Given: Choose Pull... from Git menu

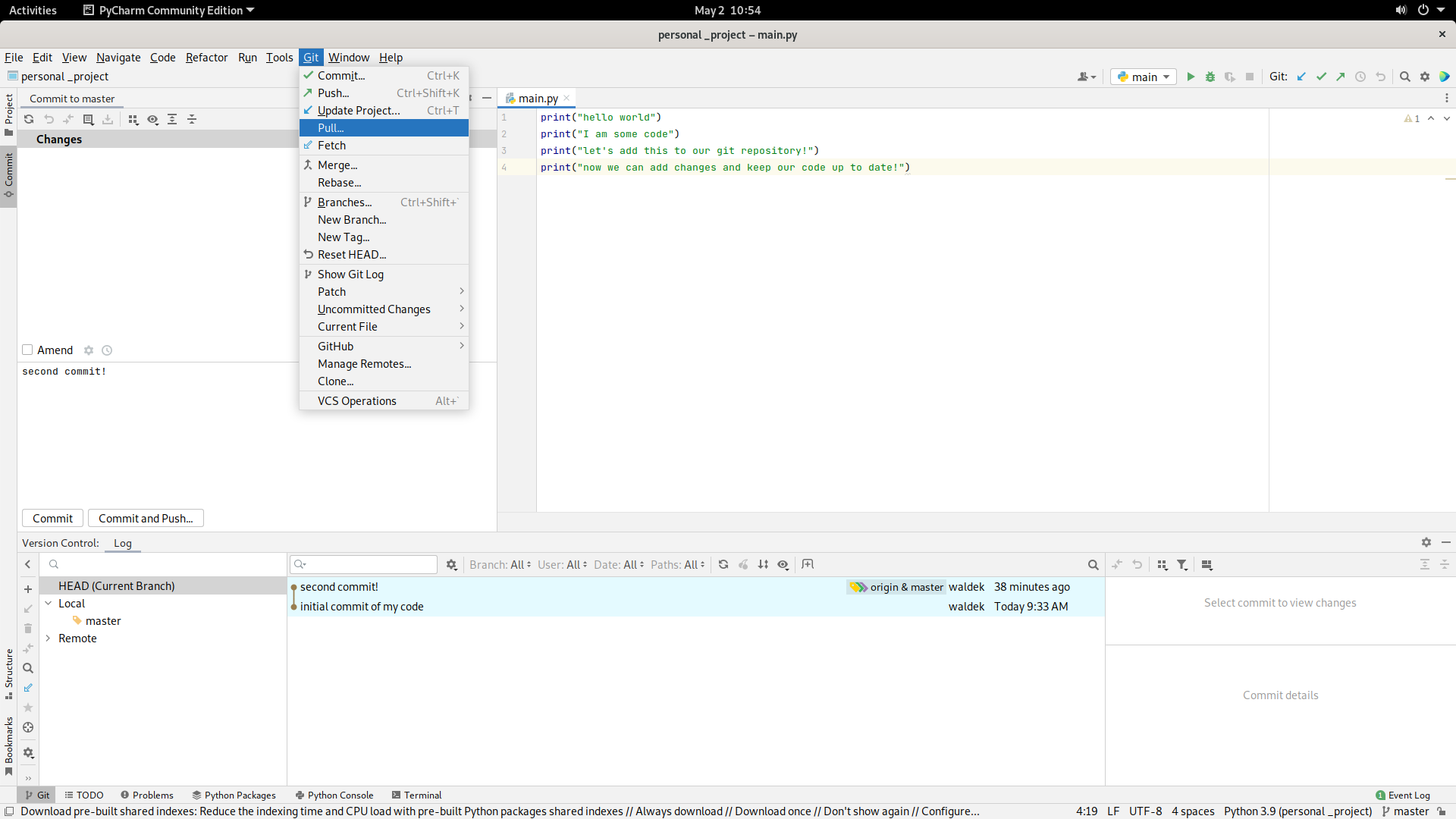Looking at the screenshot, I should [384, 128].
